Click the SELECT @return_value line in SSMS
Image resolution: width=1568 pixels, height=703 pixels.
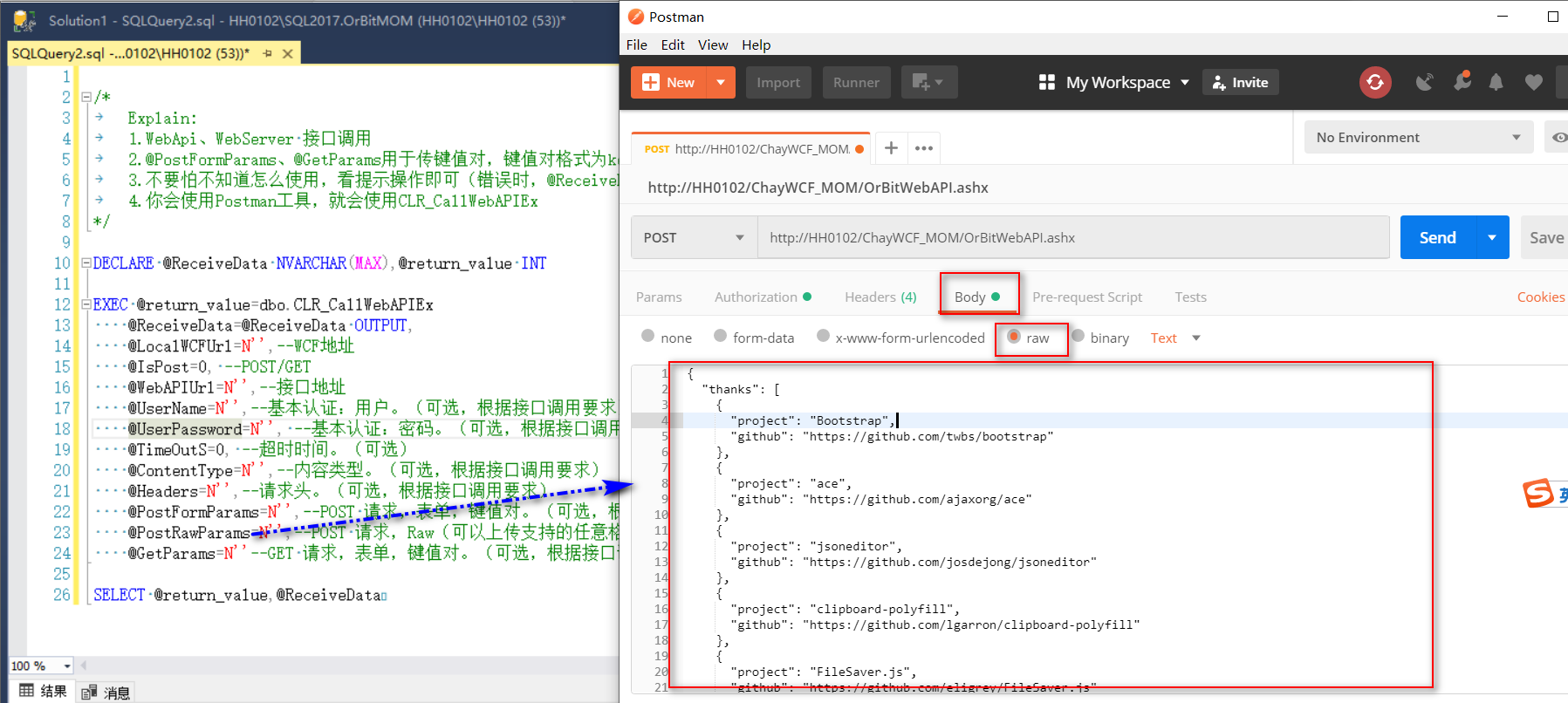click(239, 595)
